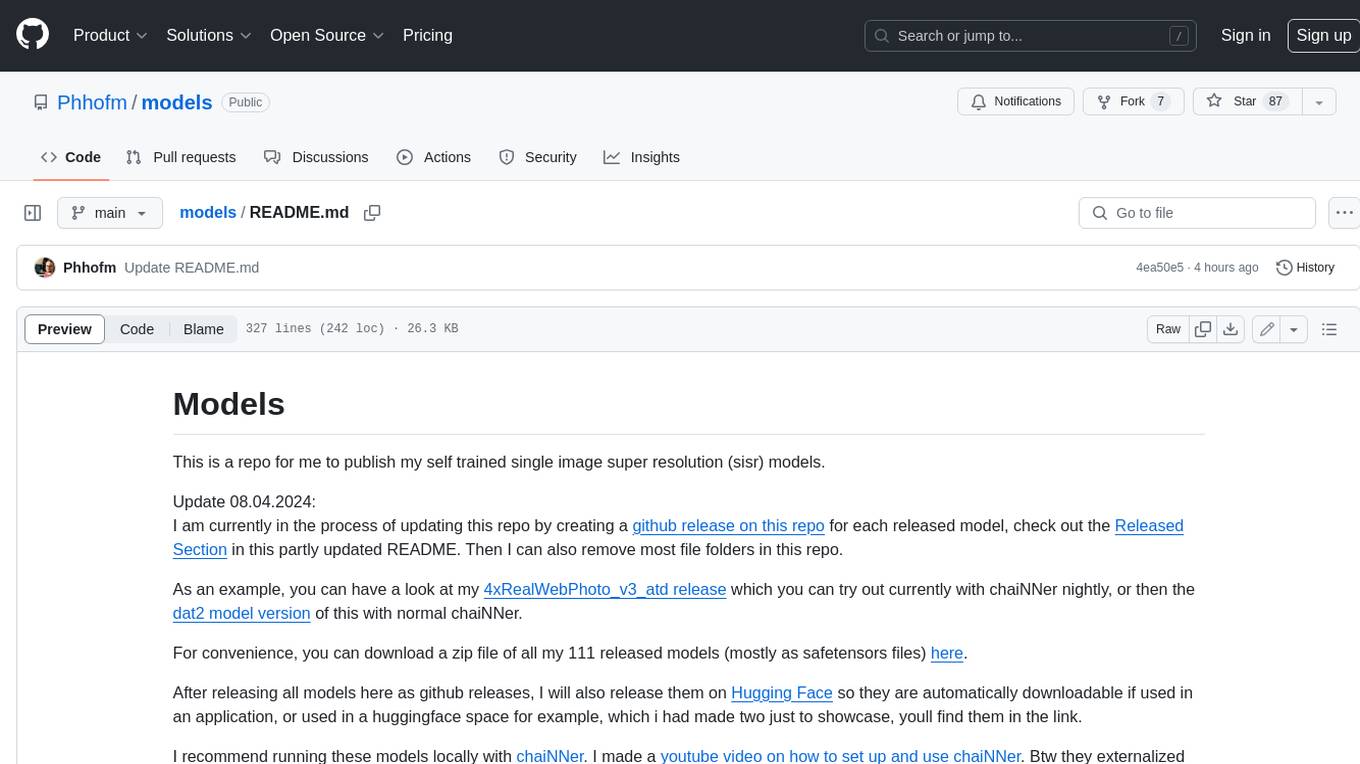Open commit 4ea50e5
This screenshot has width=1360, height=764.
click(1160, 267)
